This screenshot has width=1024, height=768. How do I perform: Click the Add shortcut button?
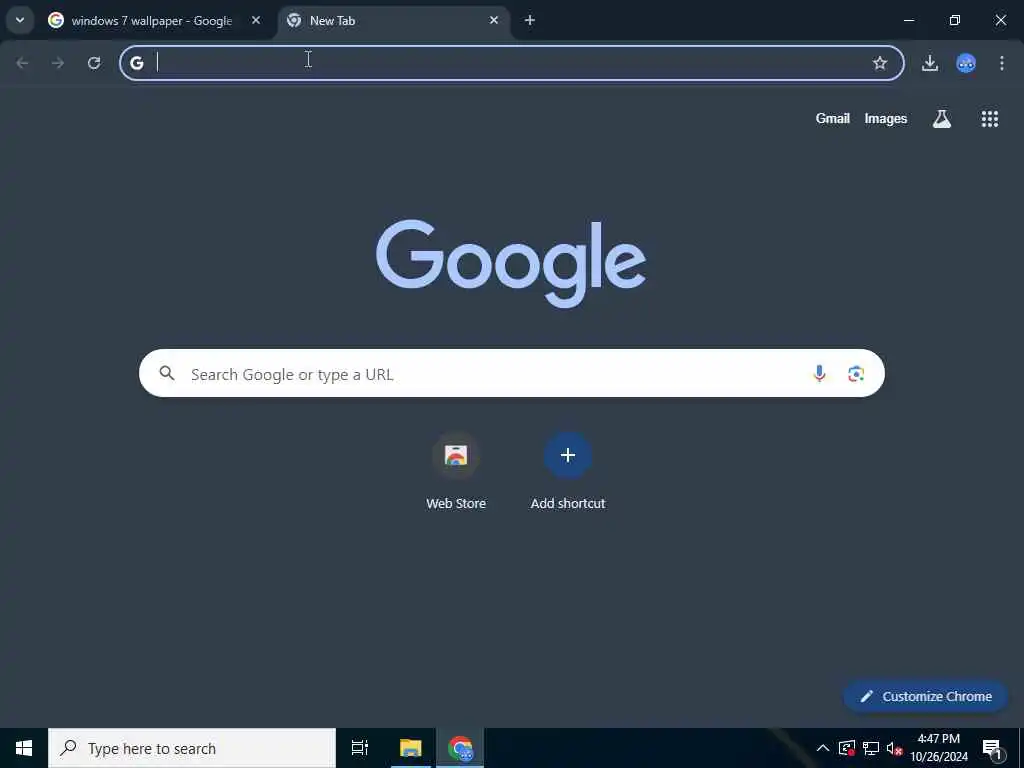568,472
